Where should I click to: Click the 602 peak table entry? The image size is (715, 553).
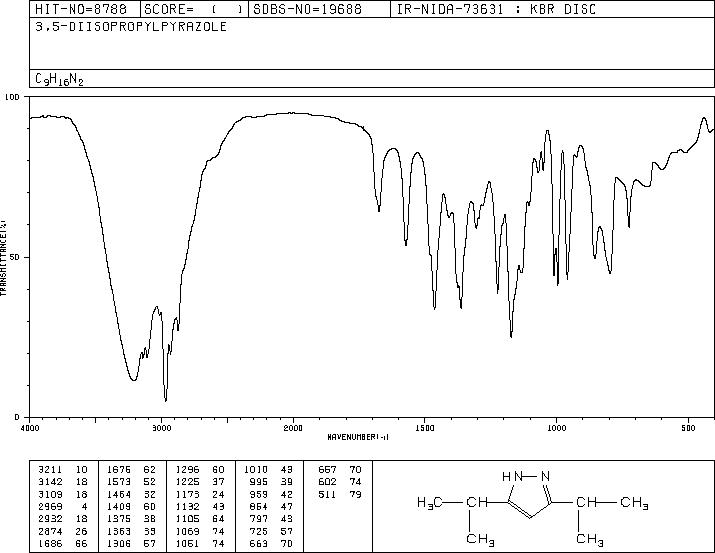pyautogui.click(x=340, y=482)
